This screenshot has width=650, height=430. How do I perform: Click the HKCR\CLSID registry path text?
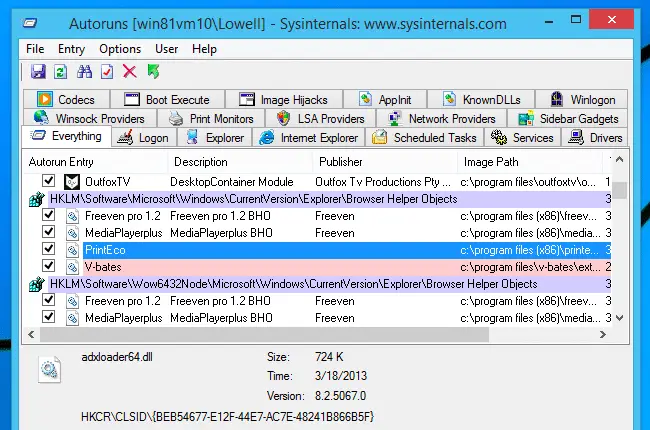228,416
